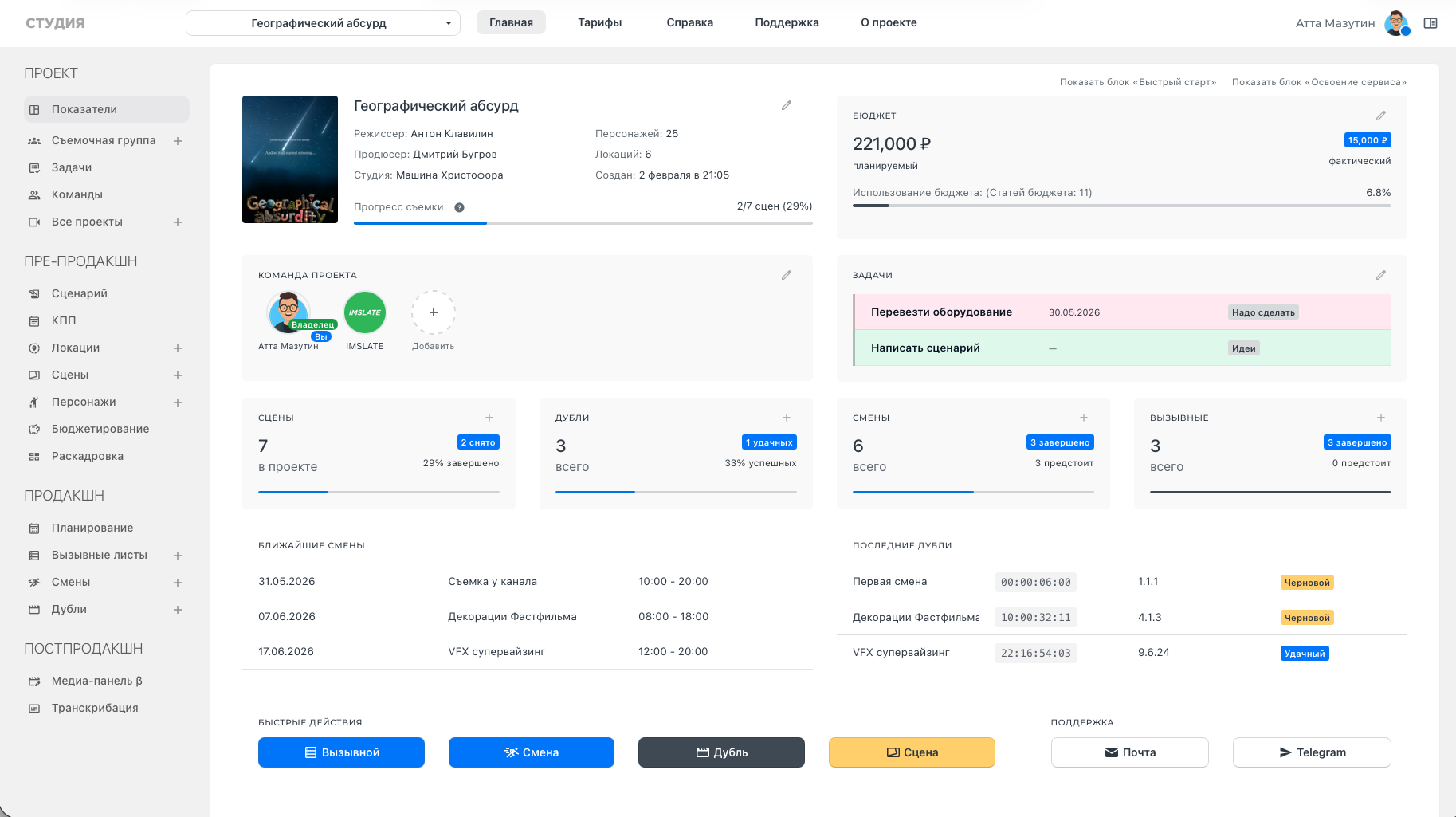Add crew member plus next to Съемочная группа
The image size is (1456, 817).
tap(178, 141)
